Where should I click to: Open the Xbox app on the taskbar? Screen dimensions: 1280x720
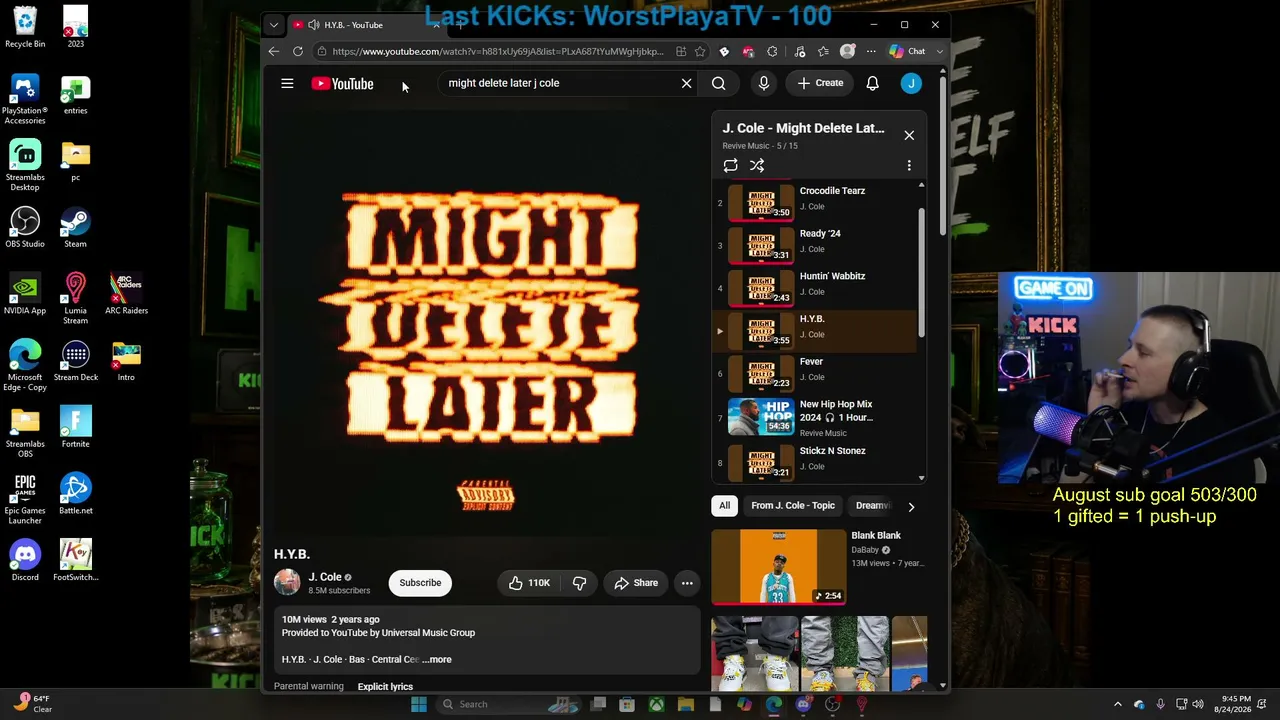tap(656, 704)
